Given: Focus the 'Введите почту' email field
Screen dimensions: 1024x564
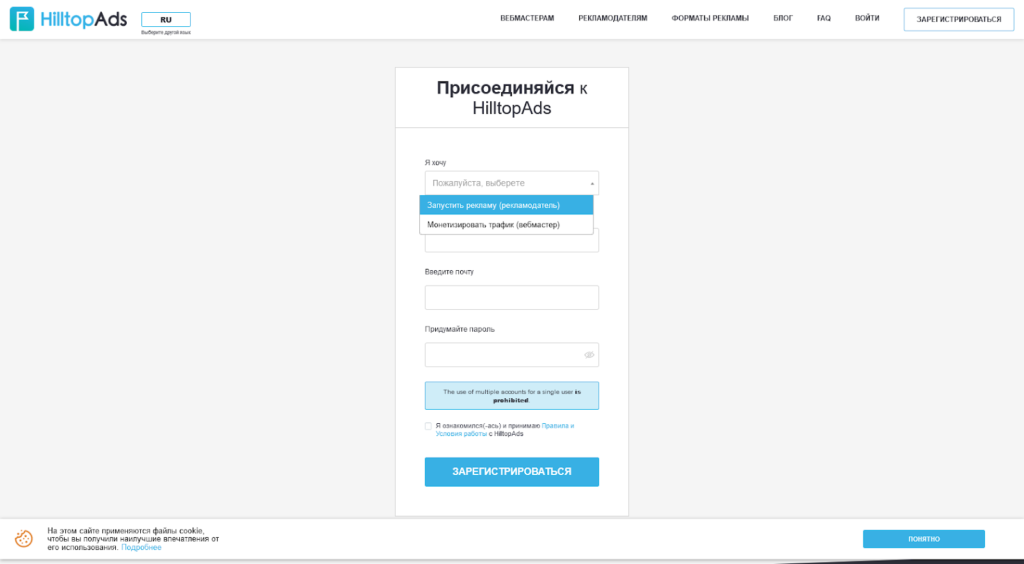Looking at the screenshot, I should [511, 298].
